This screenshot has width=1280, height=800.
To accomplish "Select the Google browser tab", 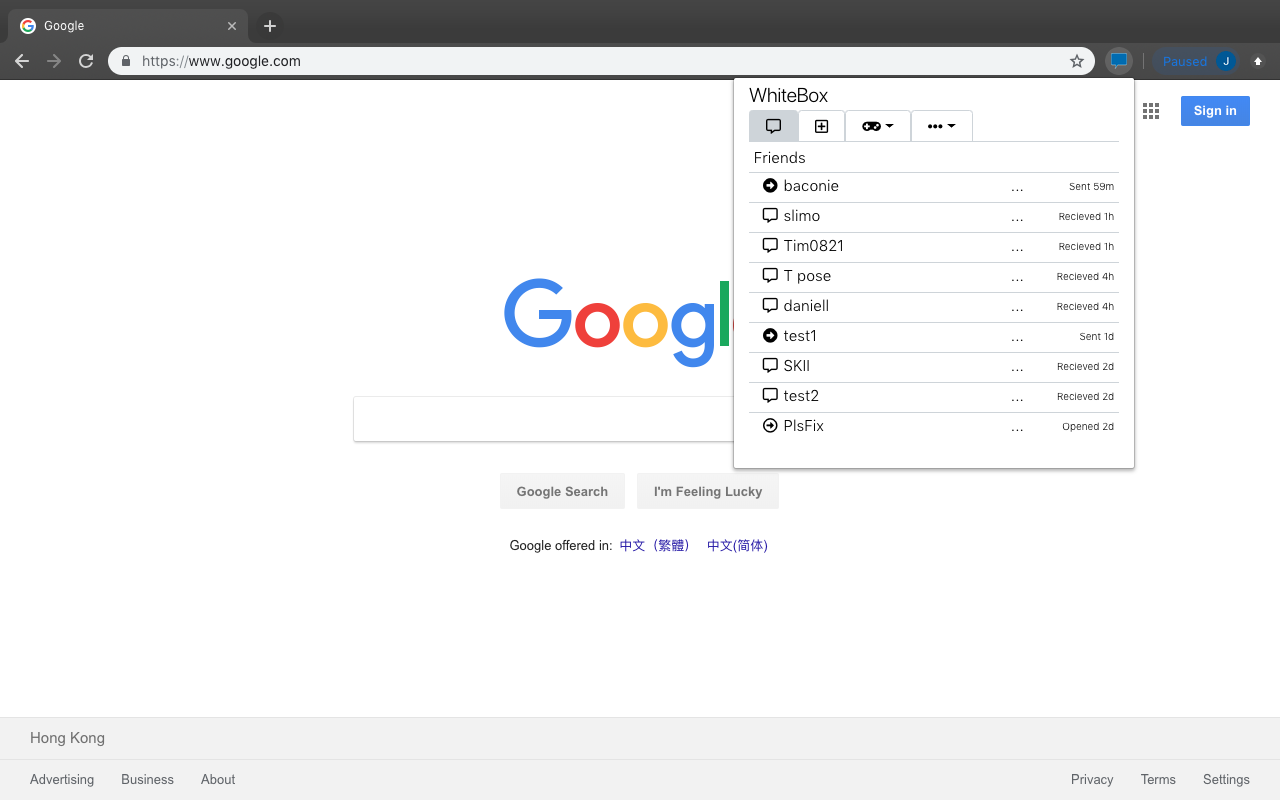I will [x=128, y=26].
